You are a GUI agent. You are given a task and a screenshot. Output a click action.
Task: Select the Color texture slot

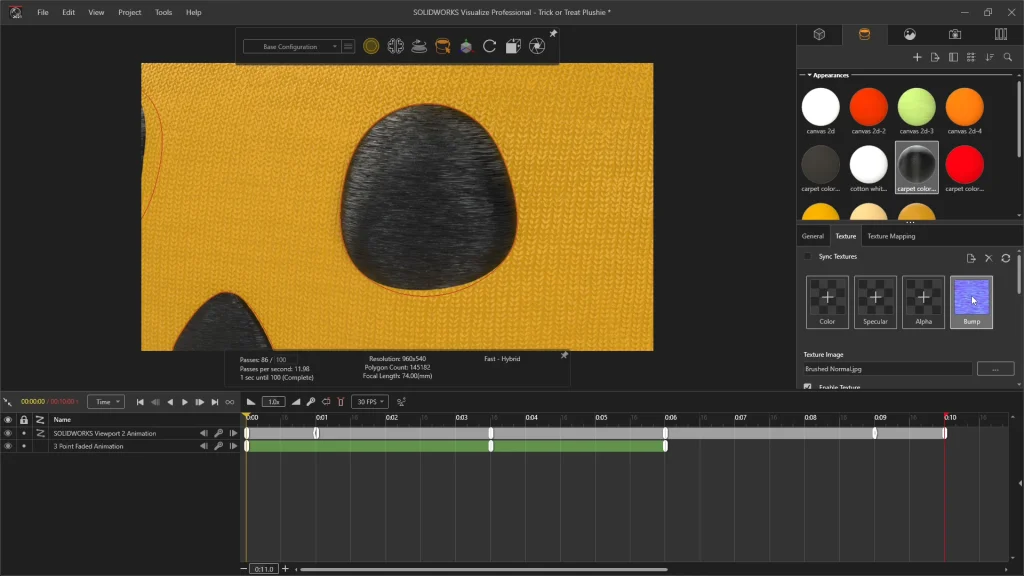[827, 302]
